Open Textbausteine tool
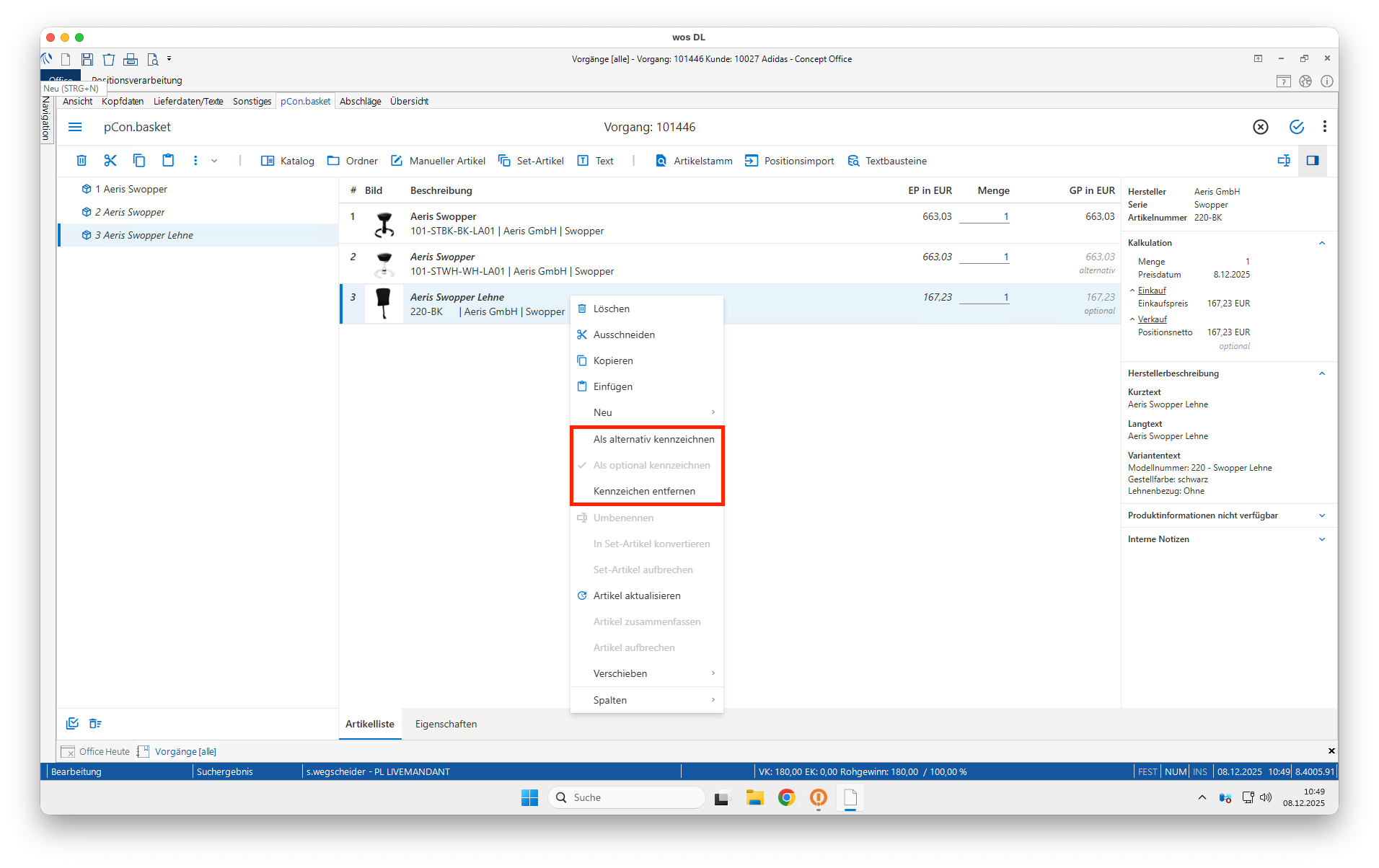The image size is (1379, 868). tap(854, 161)
